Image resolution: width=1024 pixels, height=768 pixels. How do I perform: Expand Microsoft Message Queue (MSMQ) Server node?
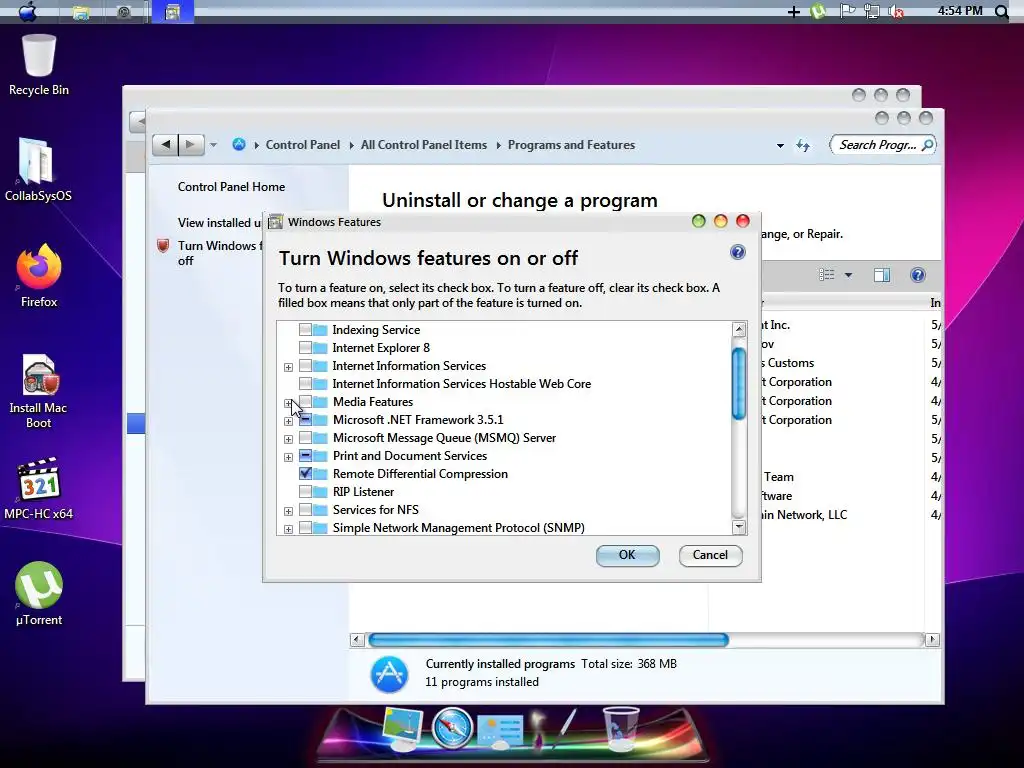(x=288, y=439)
